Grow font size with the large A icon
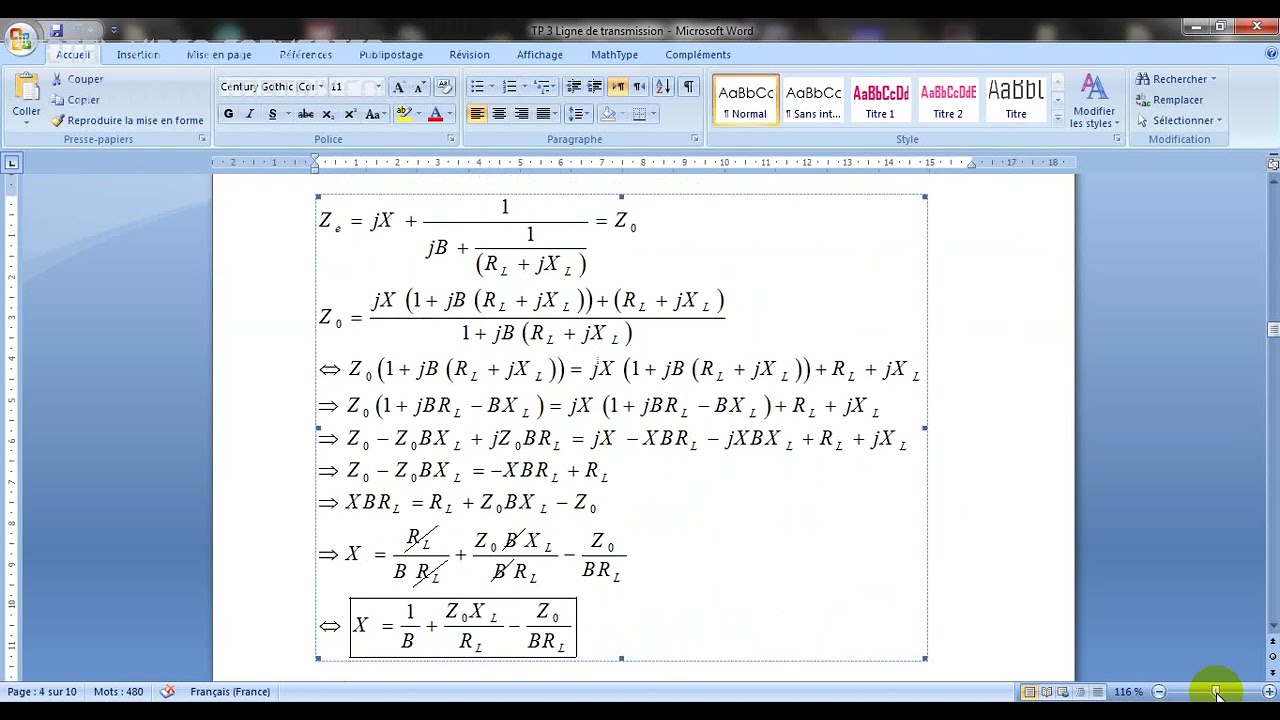Image resolution: width=1280 pixels, height=720 pixels. click(x=398, y=87)
